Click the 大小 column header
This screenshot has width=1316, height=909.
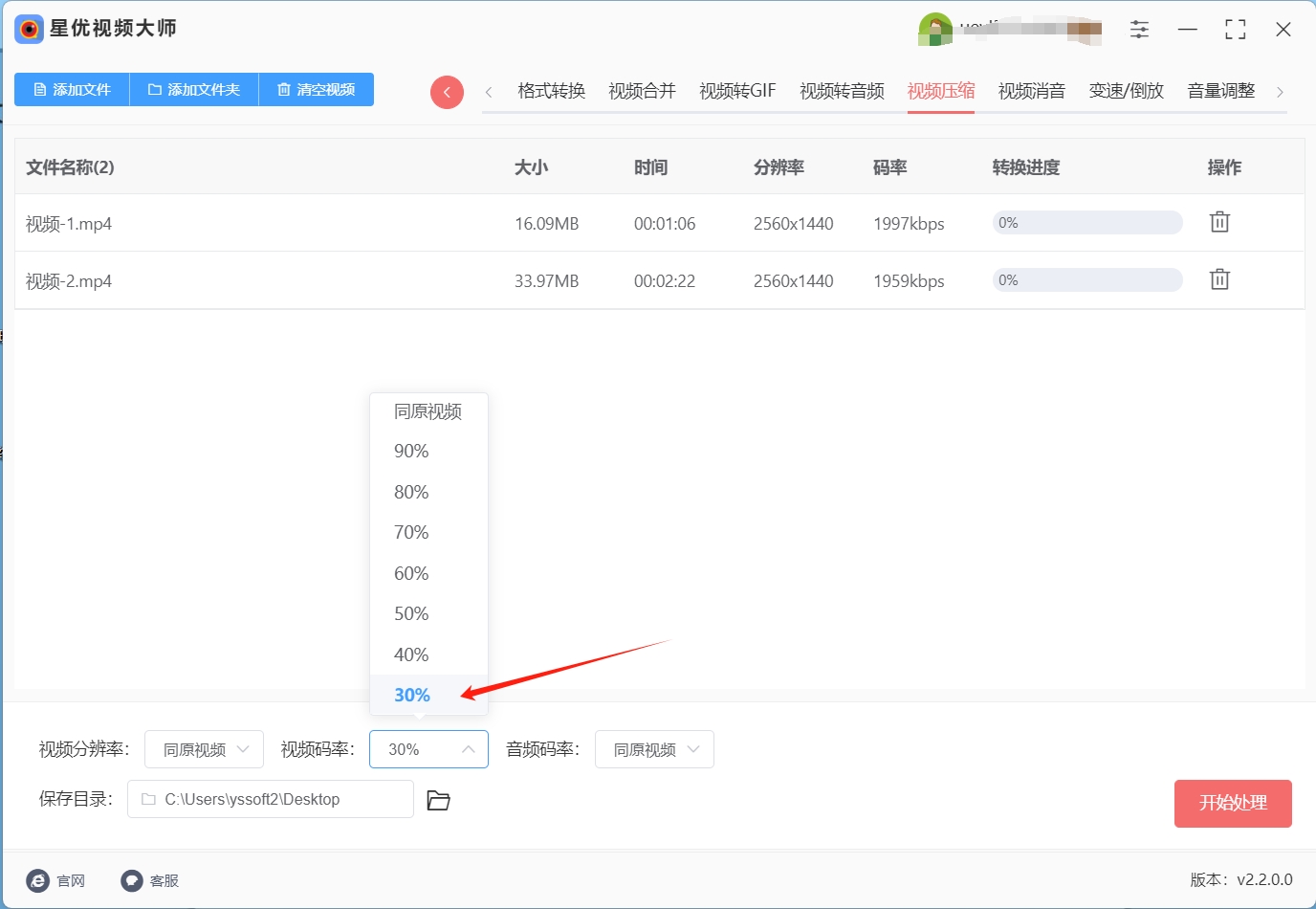click(531, 167)
